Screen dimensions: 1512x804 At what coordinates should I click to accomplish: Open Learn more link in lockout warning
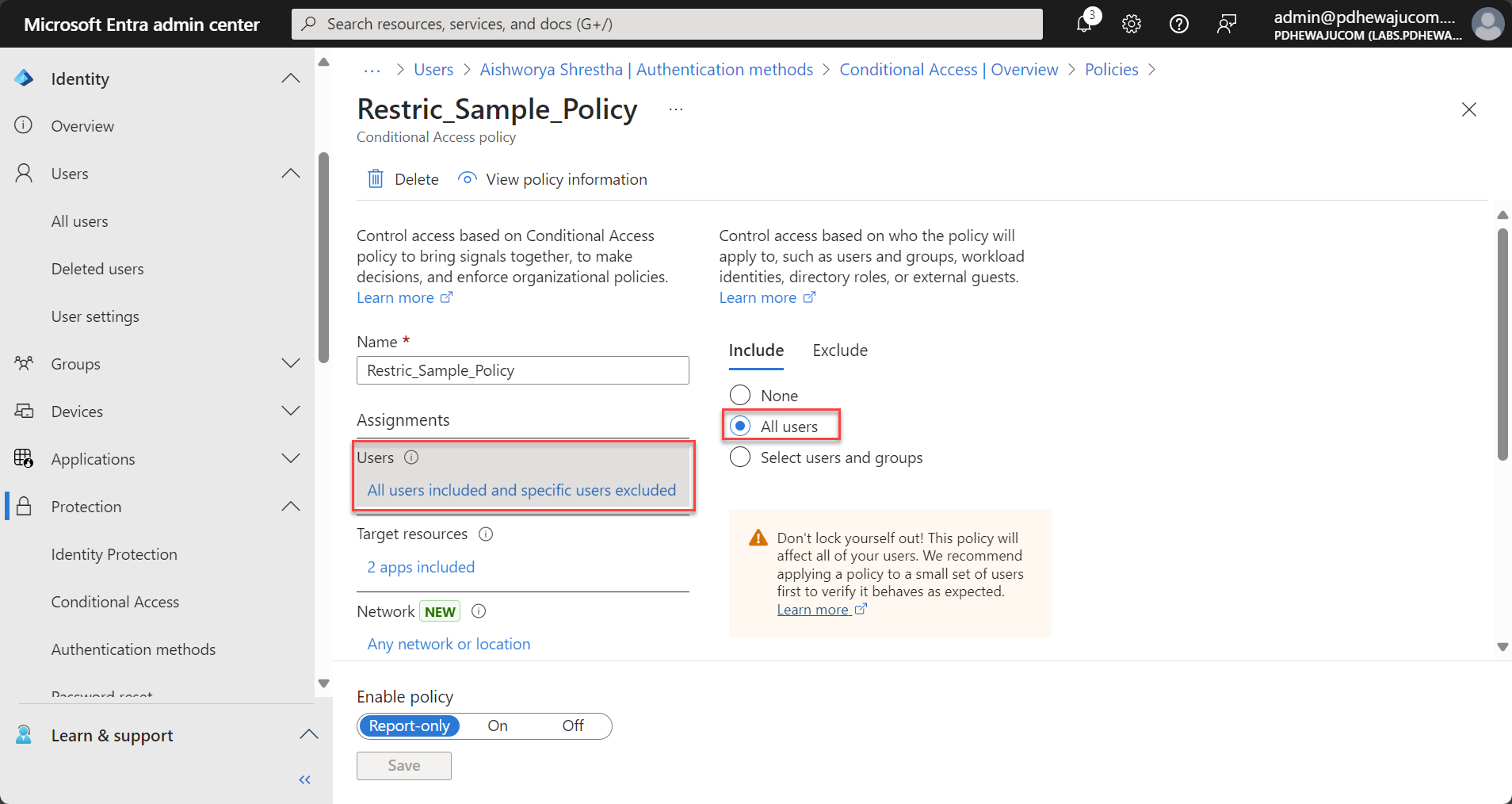click(822, 610)
